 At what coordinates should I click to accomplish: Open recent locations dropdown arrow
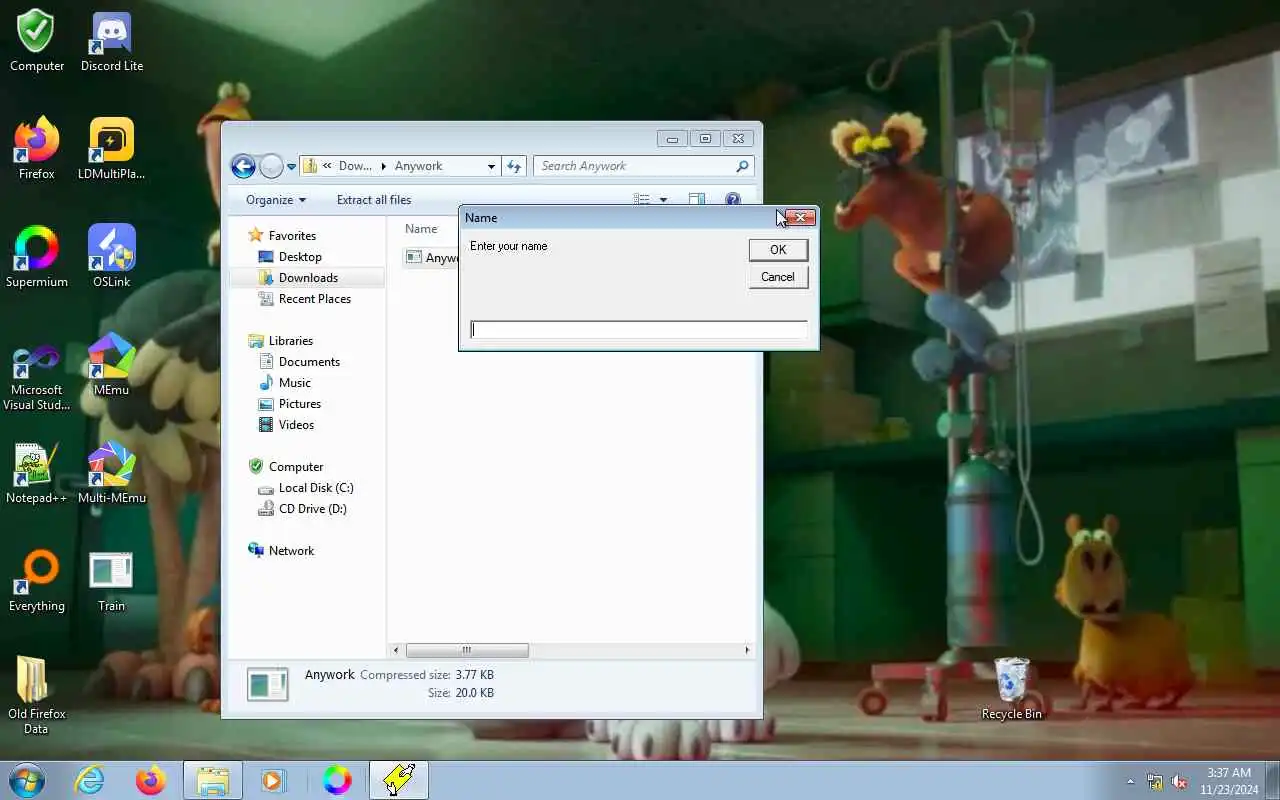[292, 167]
